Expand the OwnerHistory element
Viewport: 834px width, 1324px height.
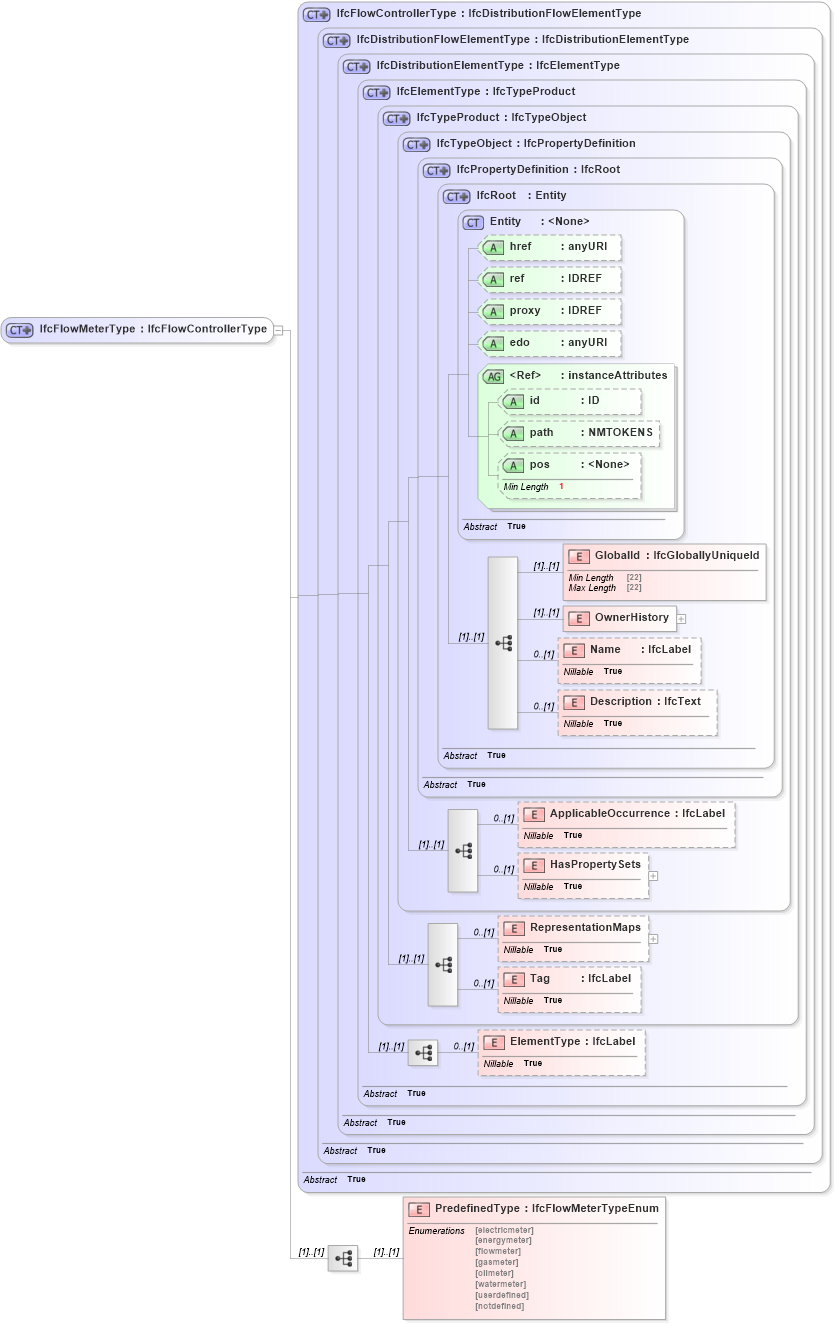pos(681,618)
